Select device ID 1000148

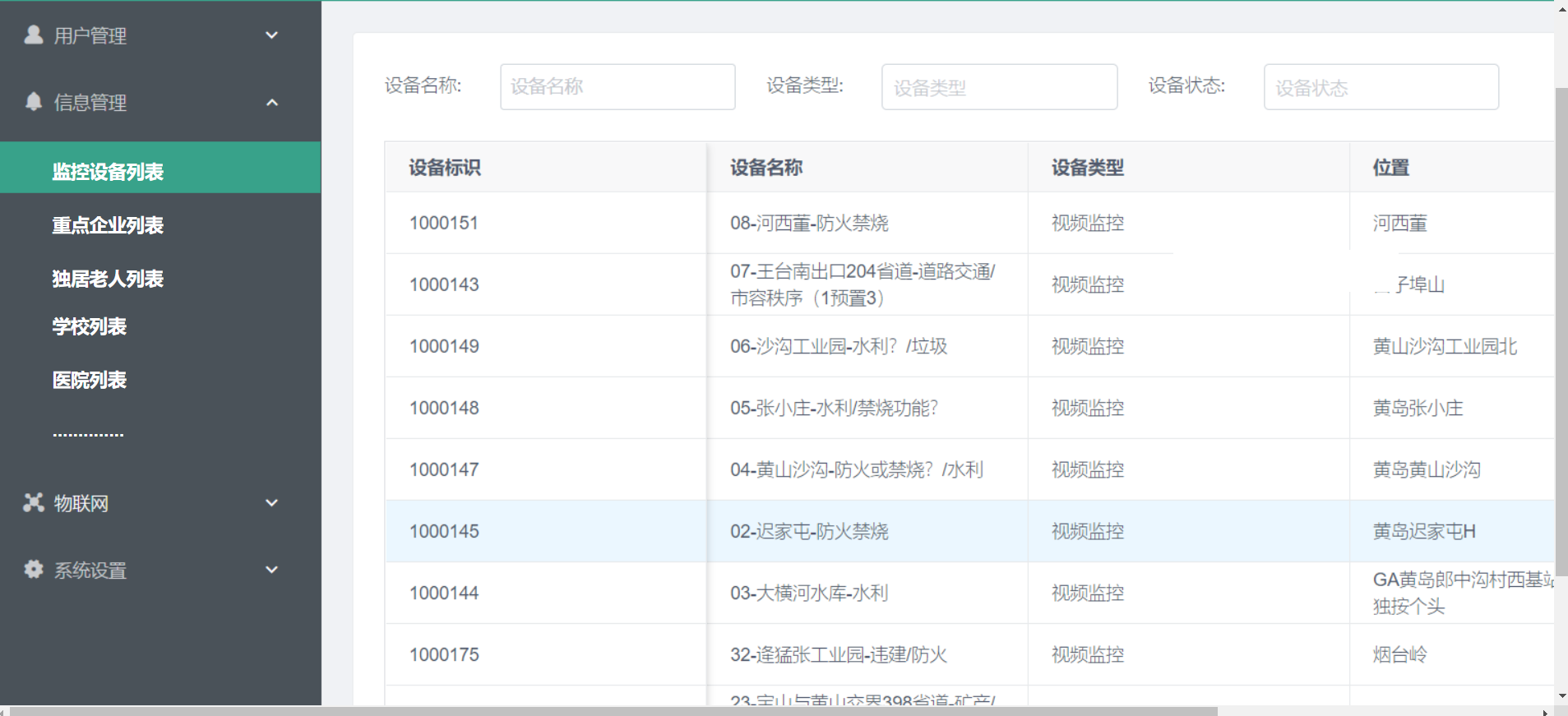point(444,408)
